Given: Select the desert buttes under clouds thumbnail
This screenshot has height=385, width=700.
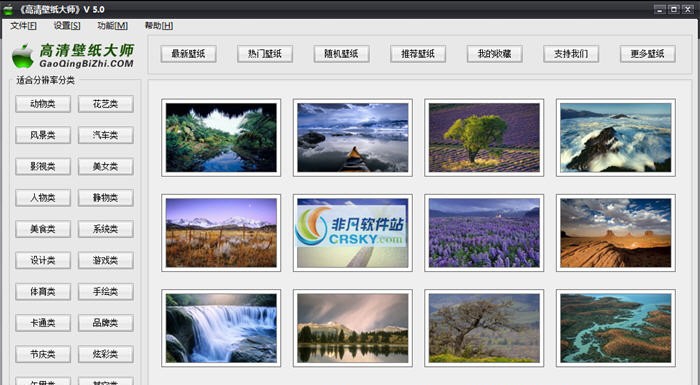Looking at the screenshot, I should (616, 233).
